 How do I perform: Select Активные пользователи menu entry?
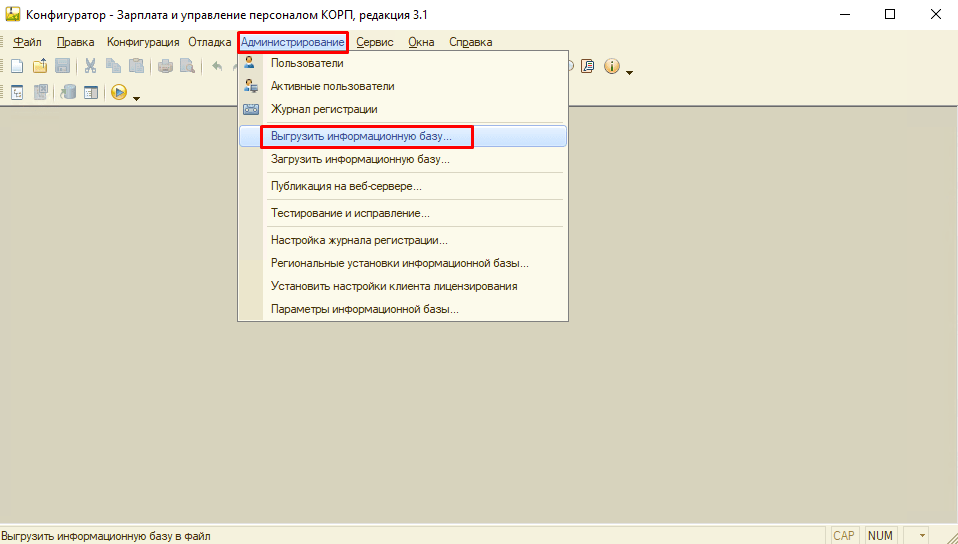point(403,86)
